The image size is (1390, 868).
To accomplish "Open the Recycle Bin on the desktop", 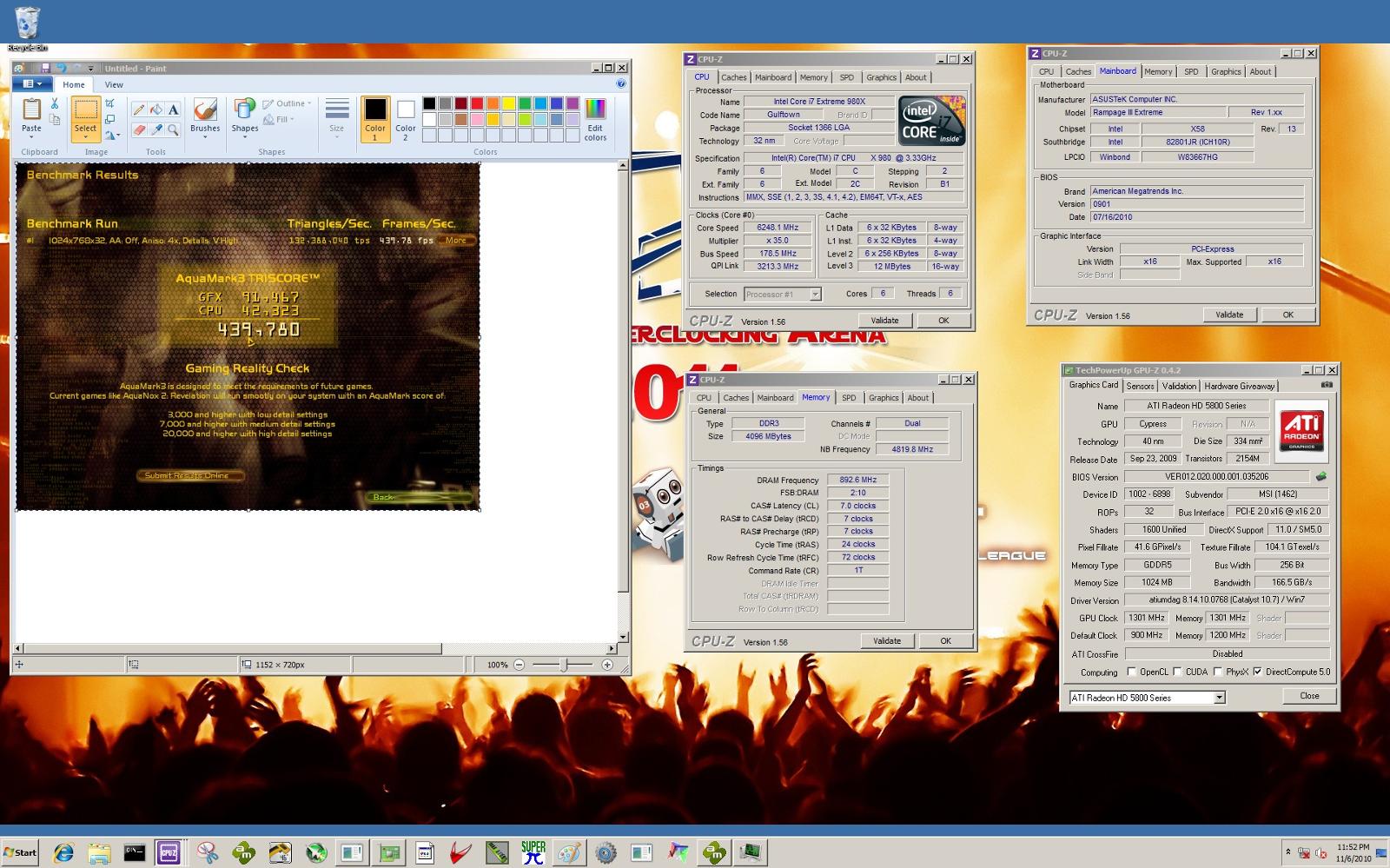I will [28, 29].
